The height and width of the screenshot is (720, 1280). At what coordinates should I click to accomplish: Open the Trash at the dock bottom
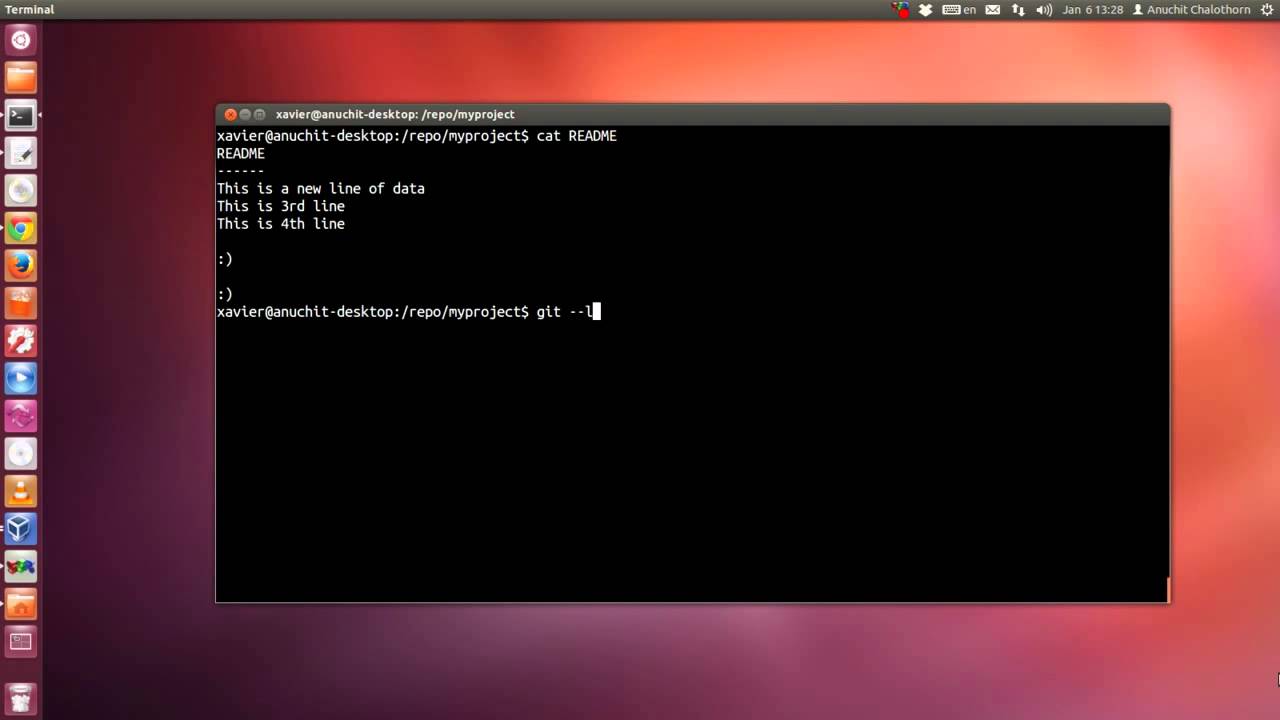pos(21,697)
